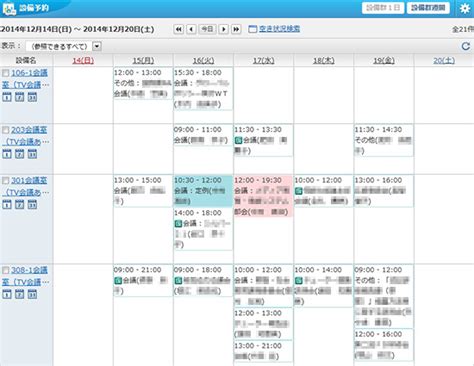Screen dimensions: 474x366
Task: Open the teal 10:30 - 12:00 booking
Action: pyautogui.click(x=203, y=191)
